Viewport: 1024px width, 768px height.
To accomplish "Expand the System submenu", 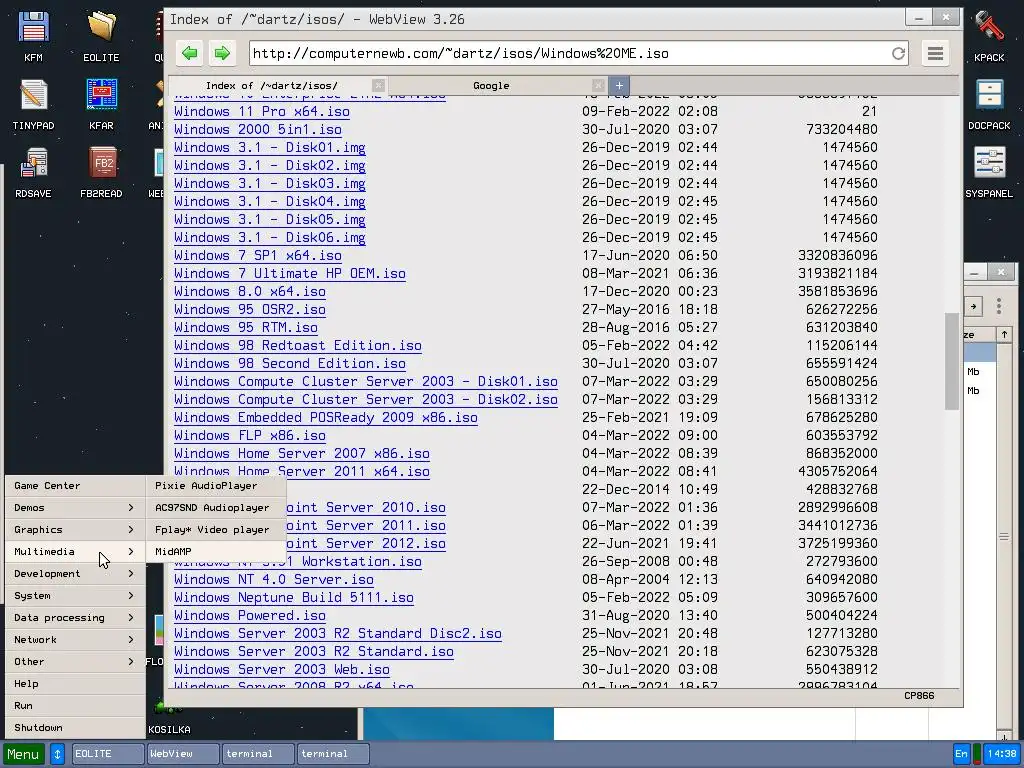I will 74,596.
